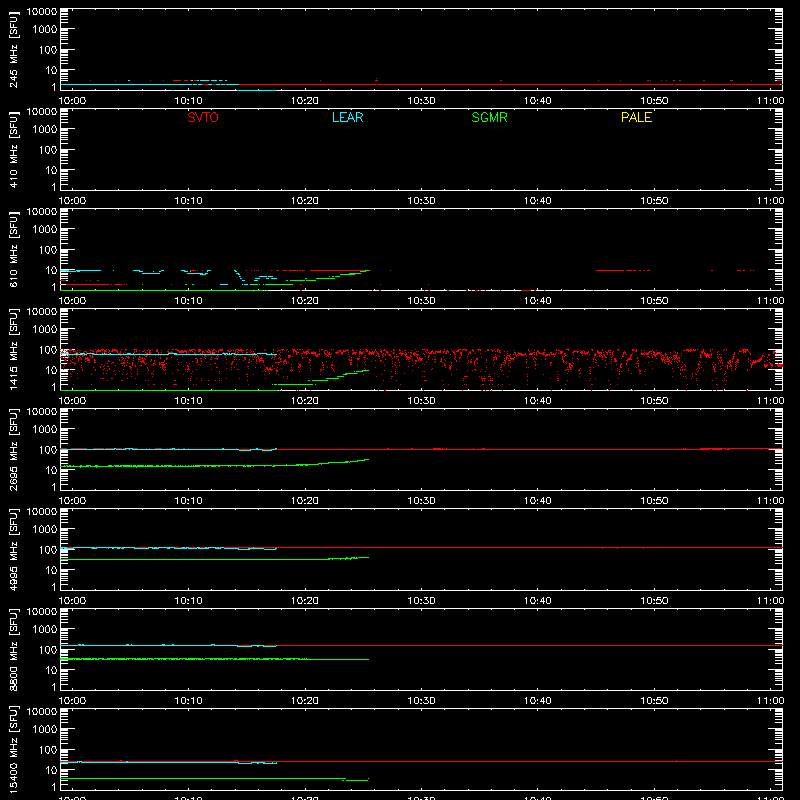Image resolution: width=800 pixels, height=800 pixels.
Task: Click the 10:20 time label of the 410 MHz panel
Action: tap(305, 201)
